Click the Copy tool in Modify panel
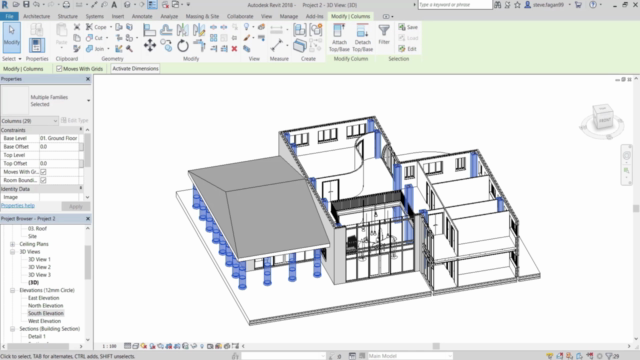The image size is (640, 360). coord(166,45)
